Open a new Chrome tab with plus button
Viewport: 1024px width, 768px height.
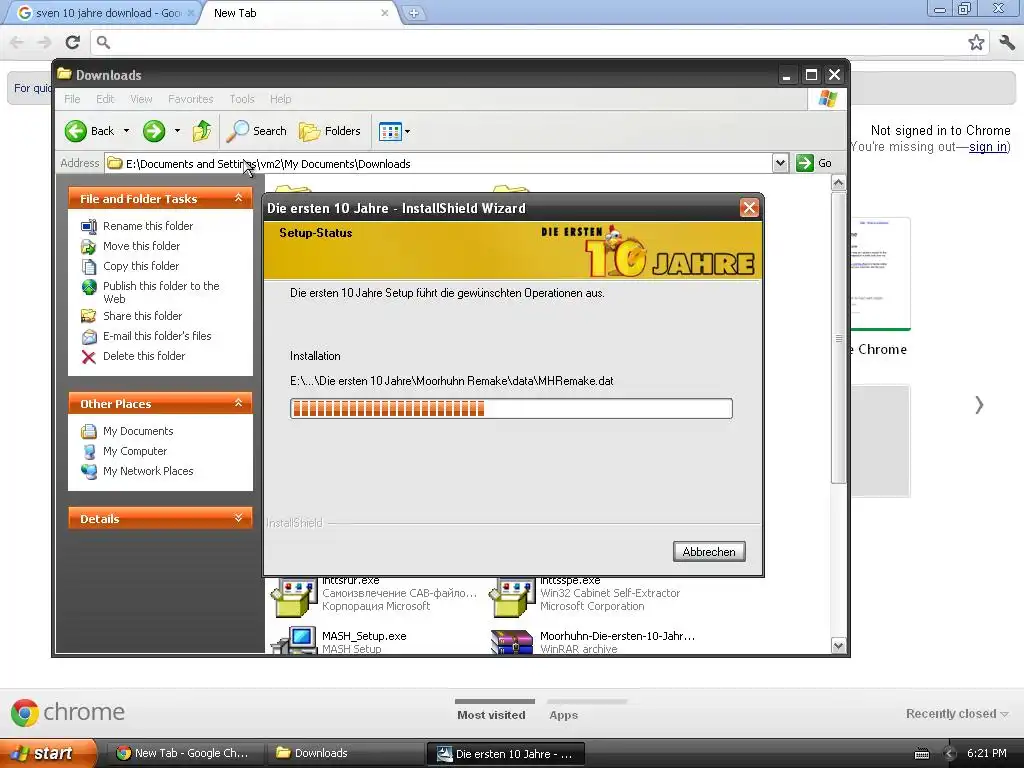point(413,13)
